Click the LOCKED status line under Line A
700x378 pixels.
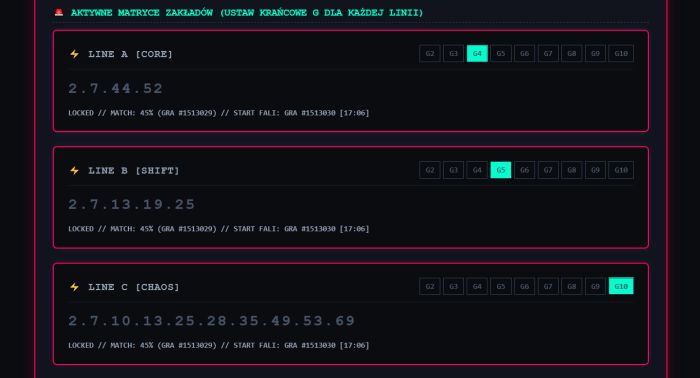click(x=219, y=113)
